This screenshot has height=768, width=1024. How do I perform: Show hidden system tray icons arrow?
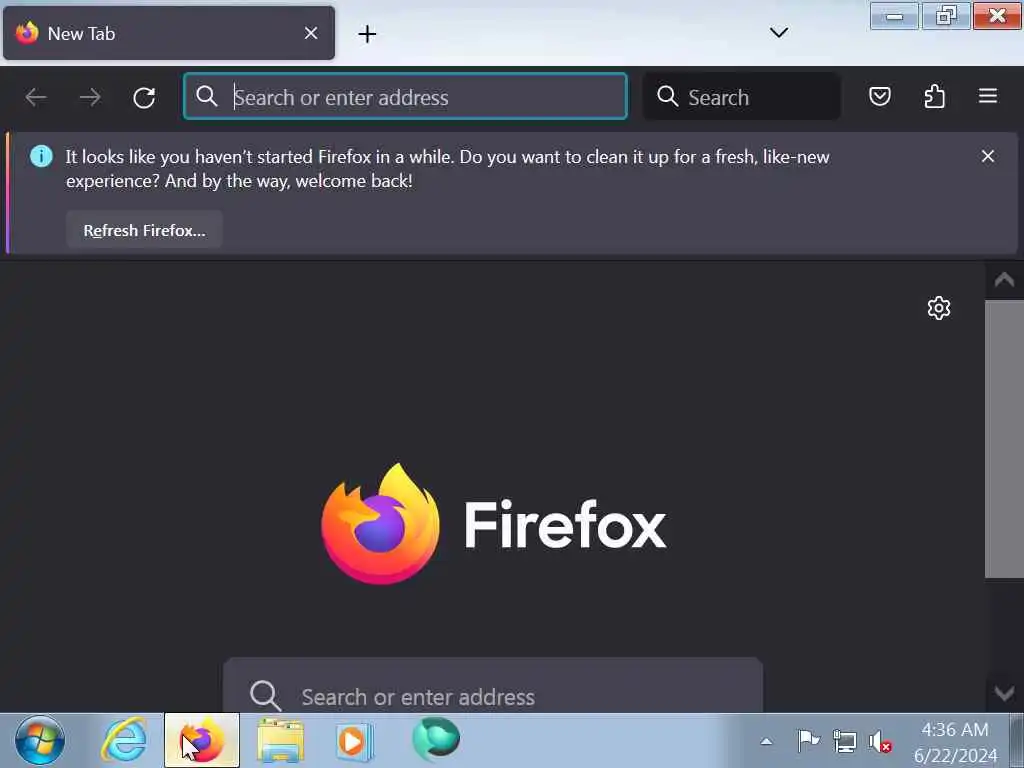(766, 742)
